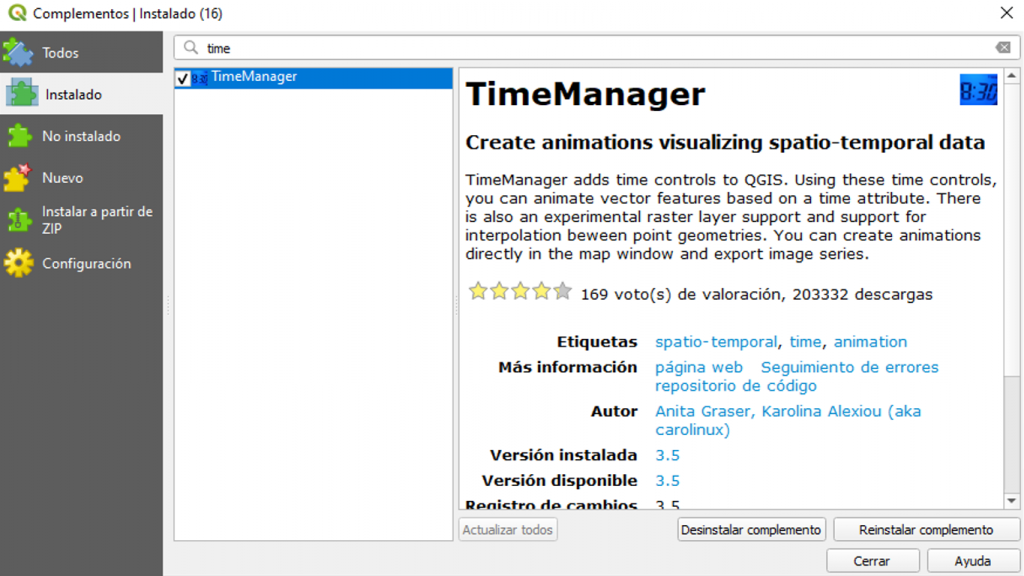
Task: Uncheck the TimeManager plugin checkbox
Action: tap(182, 78)
